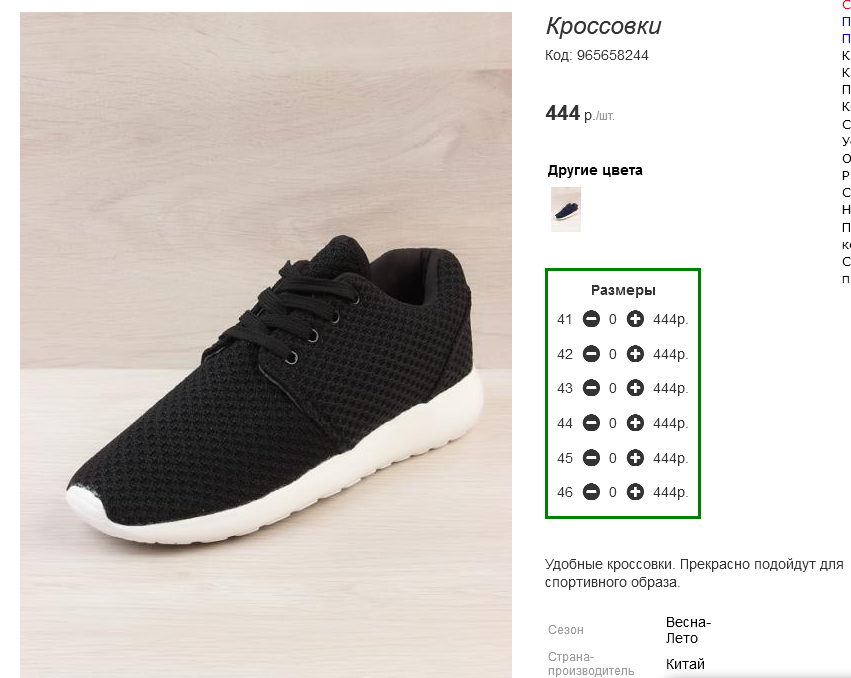Increase quantity for size 41
The width and height of the screenshot is (851, 678).
[x=635, y=320]
